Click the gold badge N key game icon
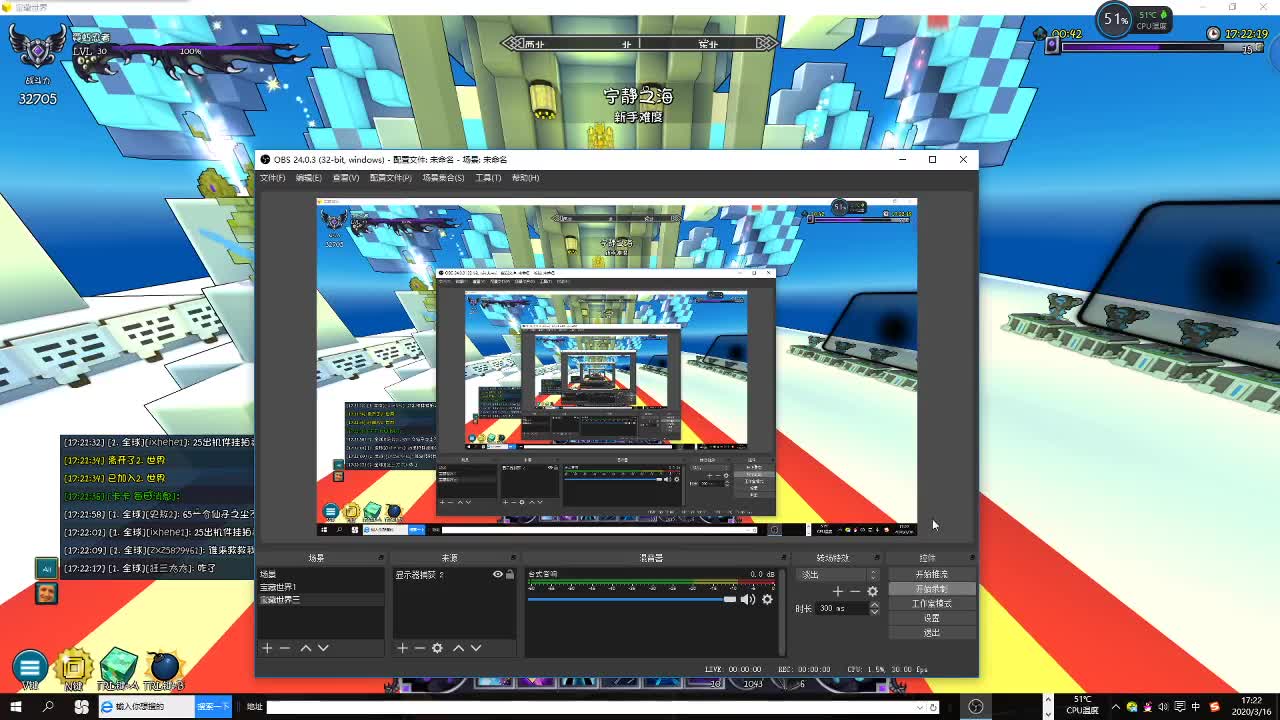The height and width of the screenshot is (720, 1280). tap(73, 668)
